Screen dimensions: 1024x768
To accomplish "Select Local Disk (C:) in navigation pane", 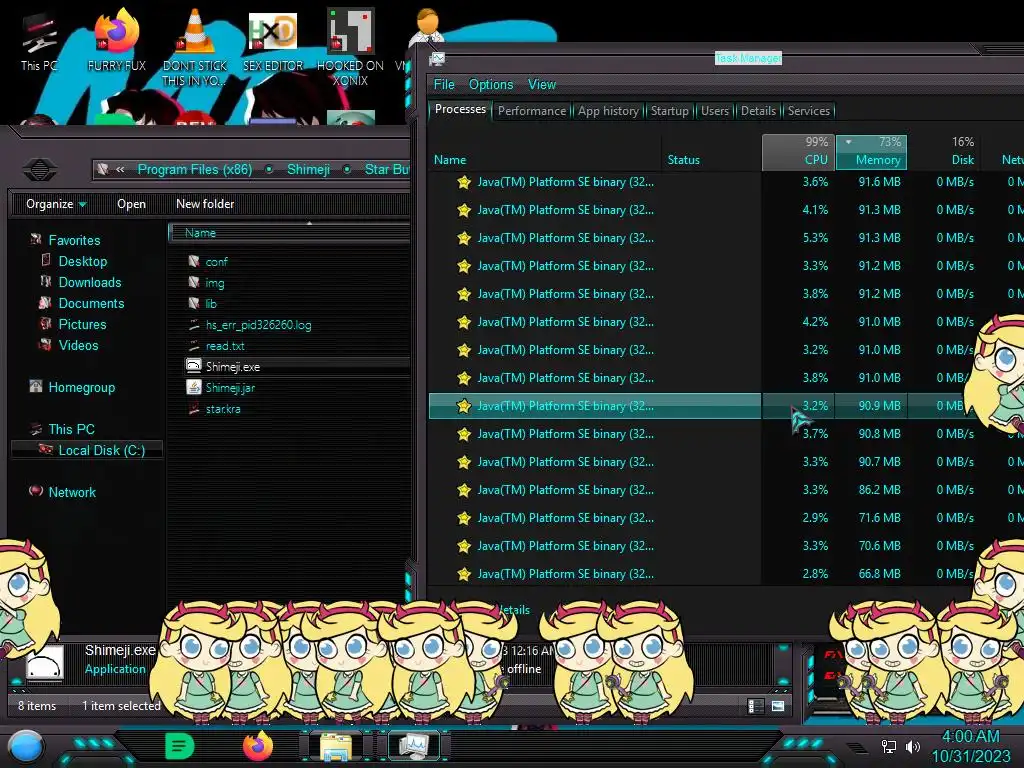I will (88, 450).
